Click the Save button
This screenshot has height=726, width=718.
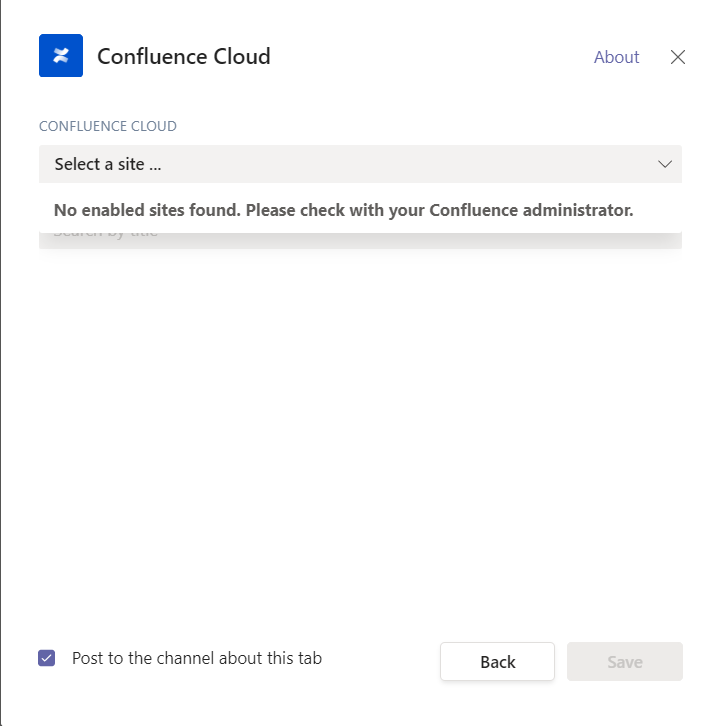[624, 662]
